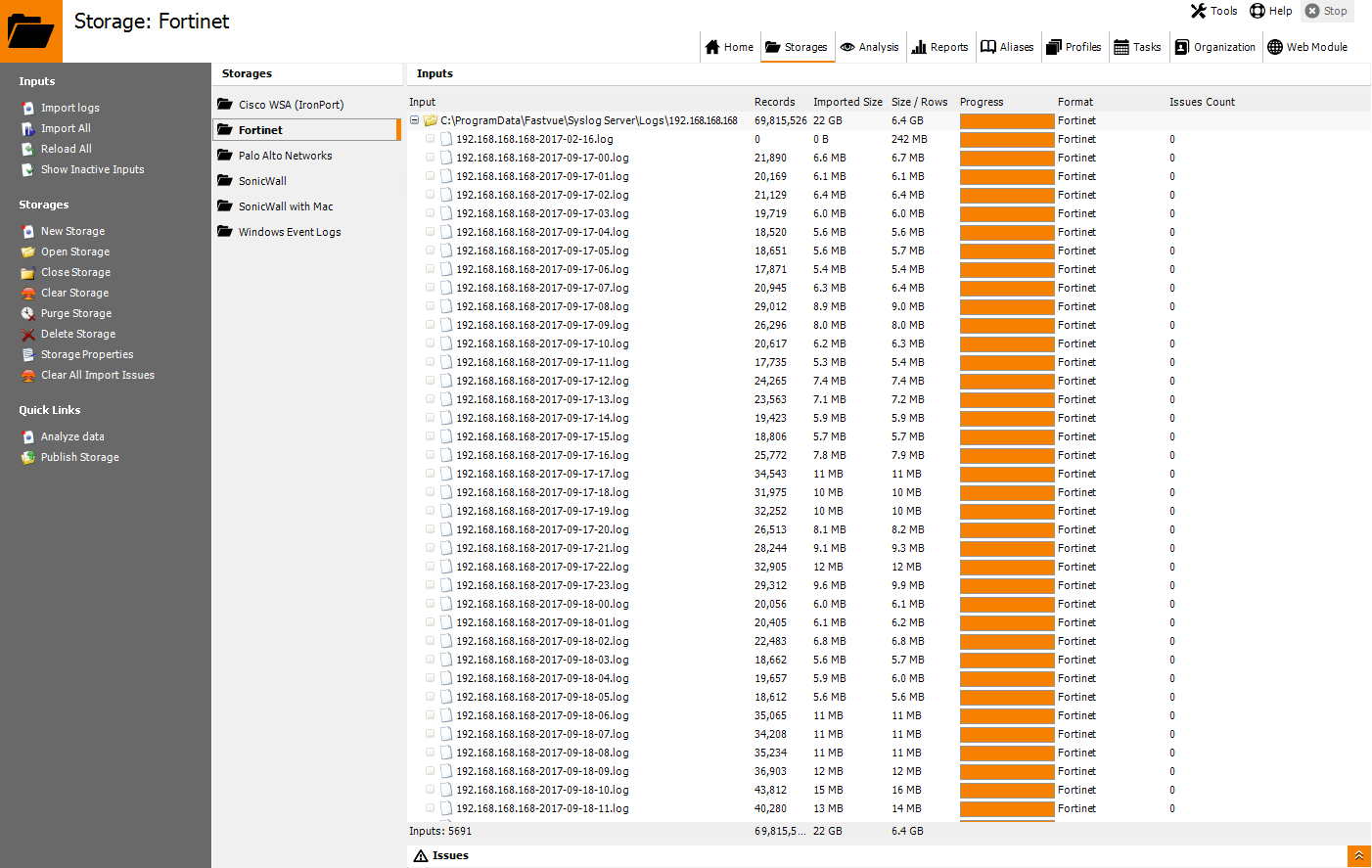This screenshot has width=1372, height=868.
Task: Click the Clear Storage icon
Action: (28, 293)
